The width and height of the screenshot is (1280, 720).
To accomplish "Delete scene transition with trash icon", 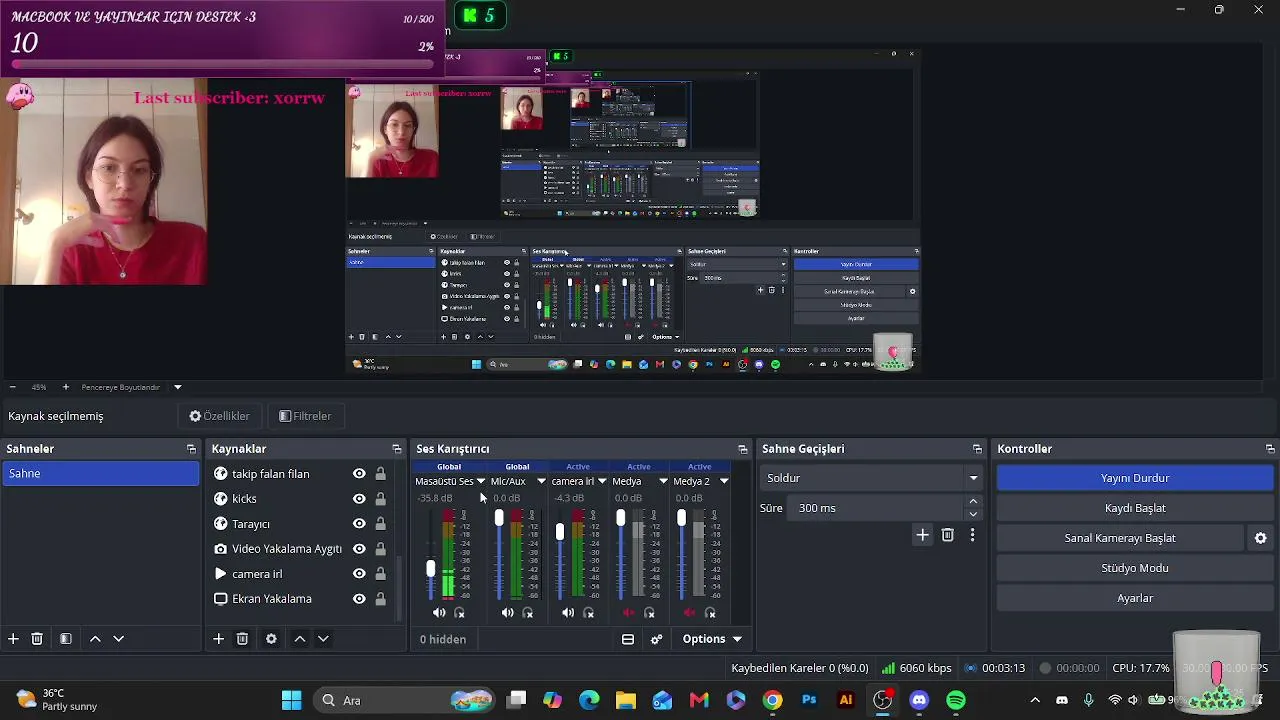I will point(948,535).
